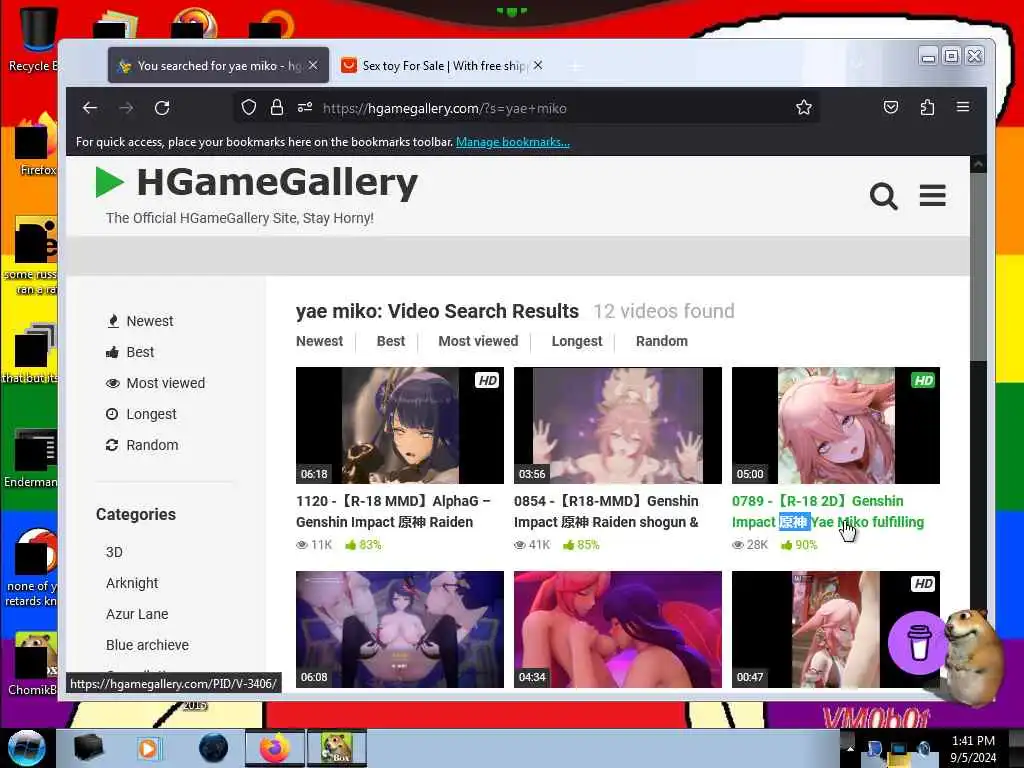Open the Windows Start button

coord(27,748)
